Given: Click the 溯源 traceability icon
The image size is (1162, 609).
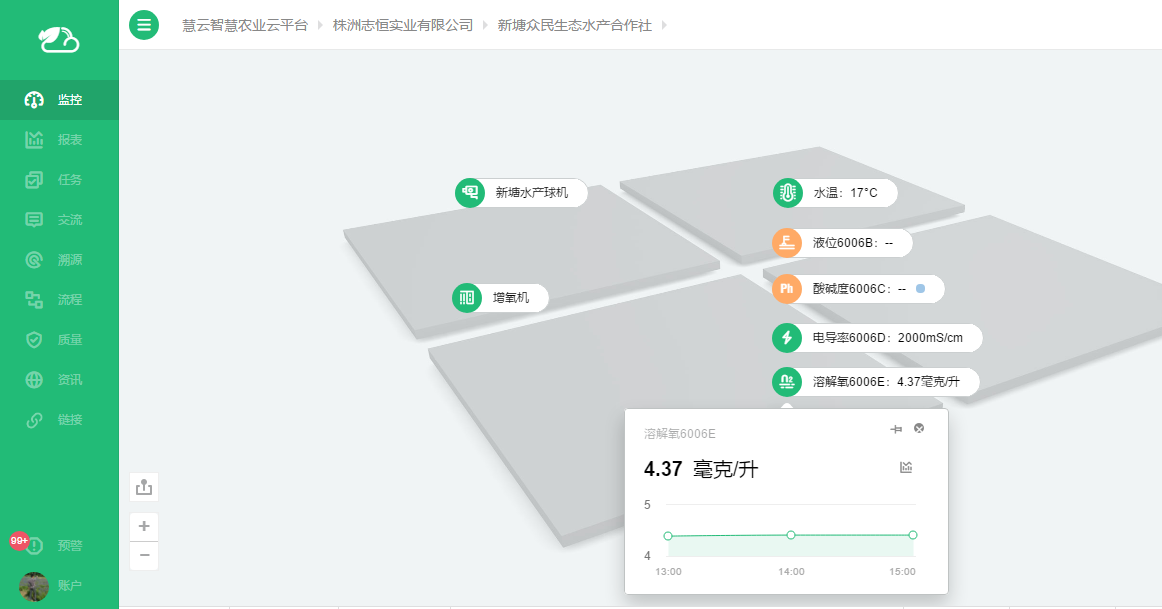Looking at the screenshot, I should point(34,260).
